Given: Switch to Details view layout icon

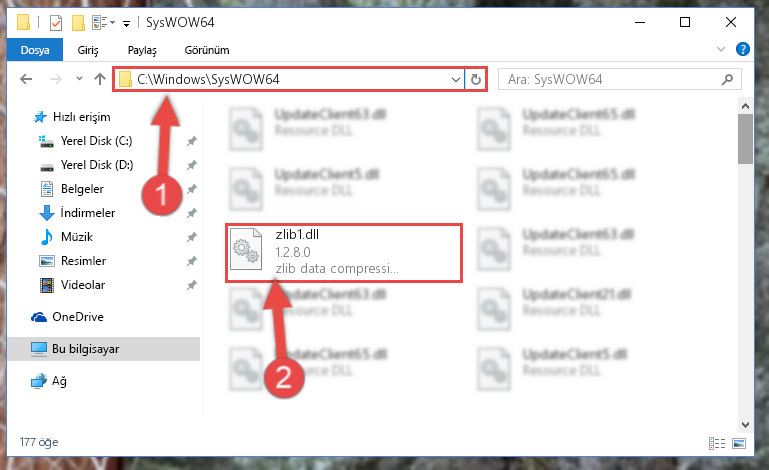Looking at the screenshot, I should (x=717, y=444).
